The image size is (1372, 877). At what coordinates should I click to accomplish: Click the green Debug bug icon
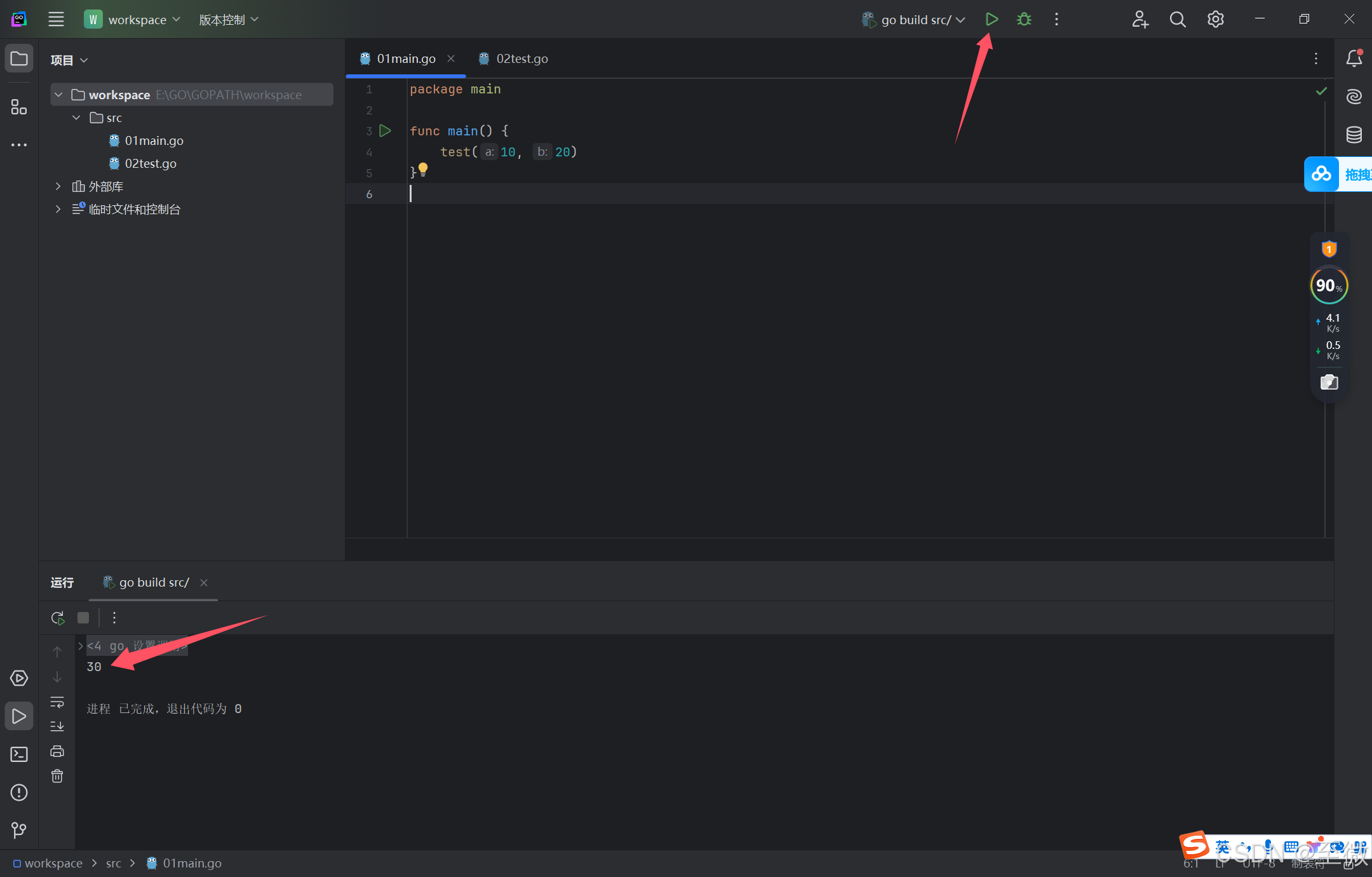[1024, 20]
